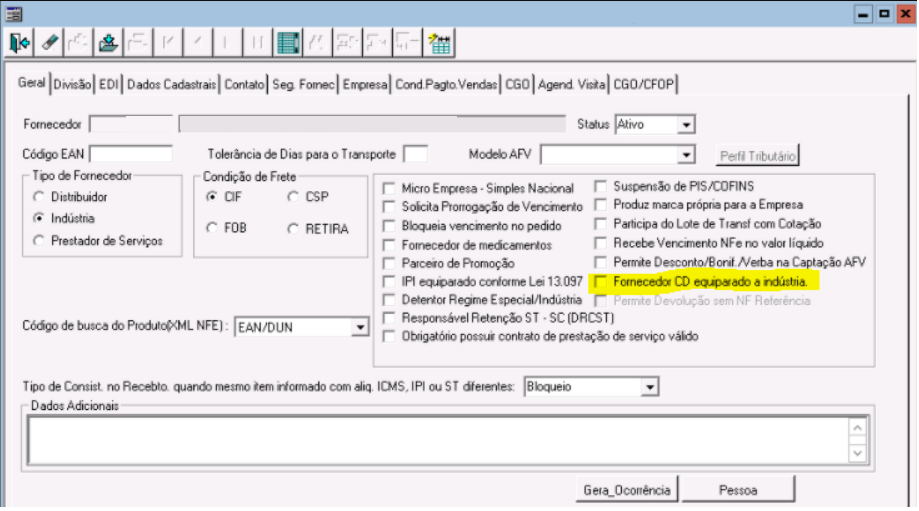Enable Solicita Prorrogação de Vencimento

pos(389,207)
